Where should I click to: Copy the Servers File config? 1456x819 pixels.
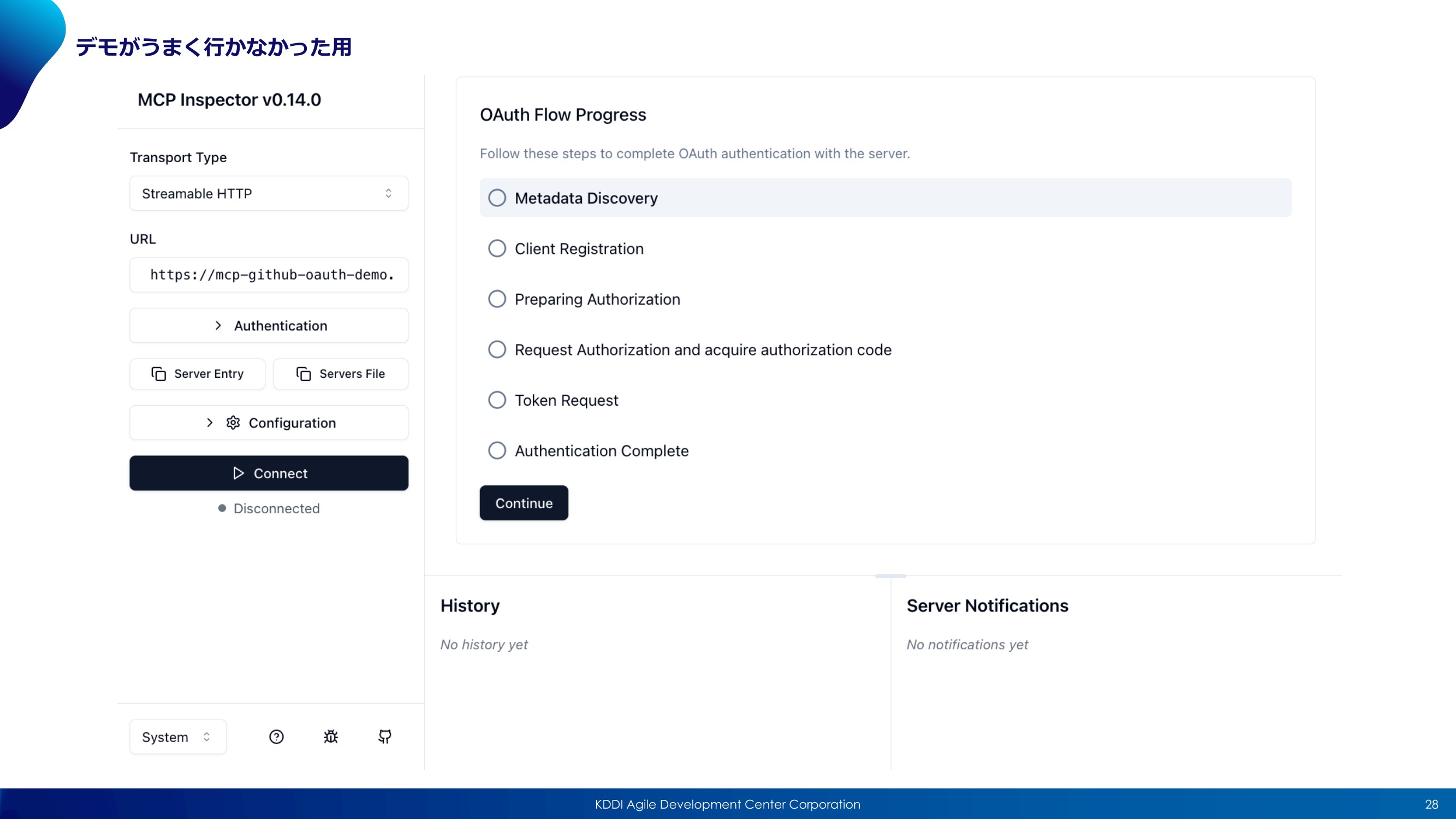(x=341, y=373)
